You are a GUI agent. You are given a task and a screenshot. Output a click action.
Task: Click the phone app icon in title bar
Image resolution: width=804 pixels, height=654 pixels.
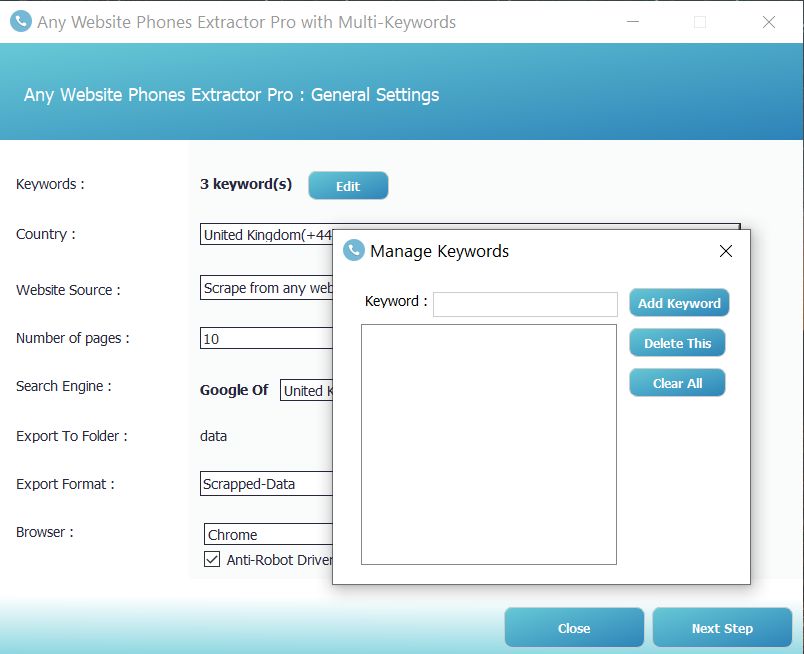(x=21, y=22)
